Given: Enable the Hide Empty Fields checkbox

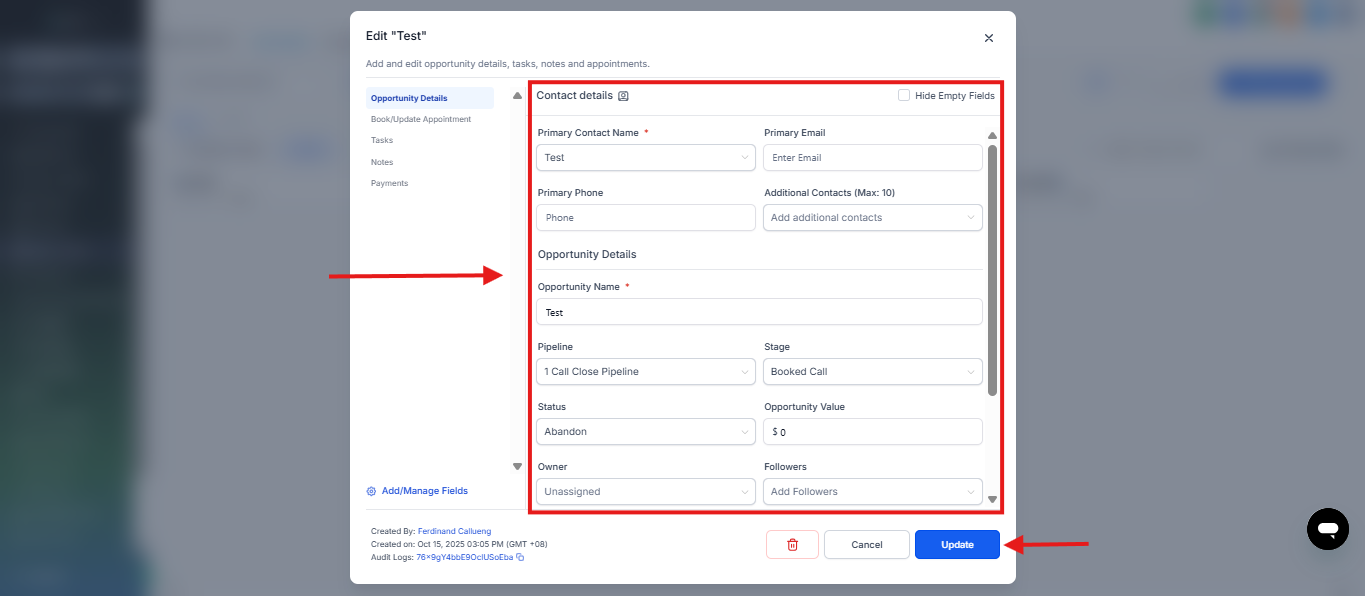Looking at the screenshot, I should tap(904, 96).
